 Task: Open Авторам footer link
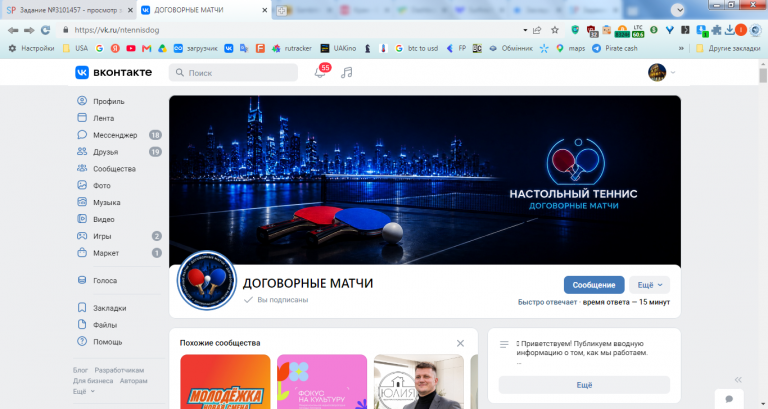point(133,381)
